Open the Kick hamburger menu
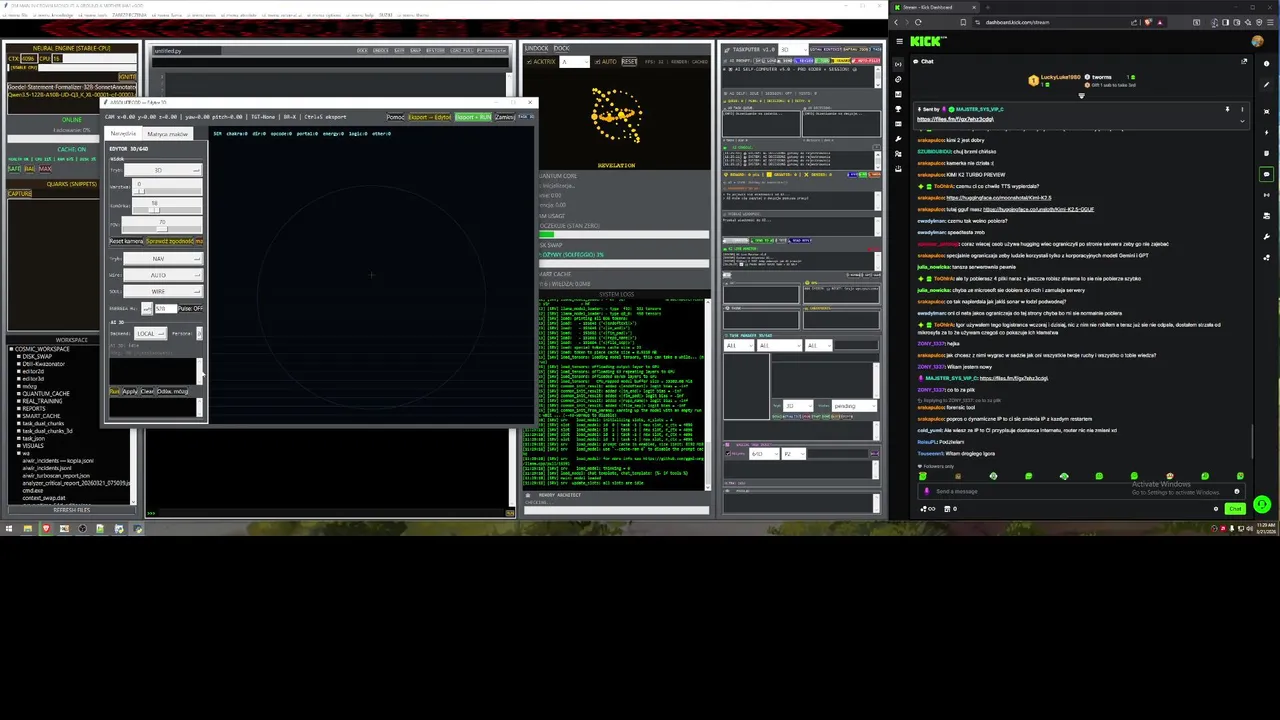The height and width of the screenshot is (720, 1280). click(x=900, y=41)
